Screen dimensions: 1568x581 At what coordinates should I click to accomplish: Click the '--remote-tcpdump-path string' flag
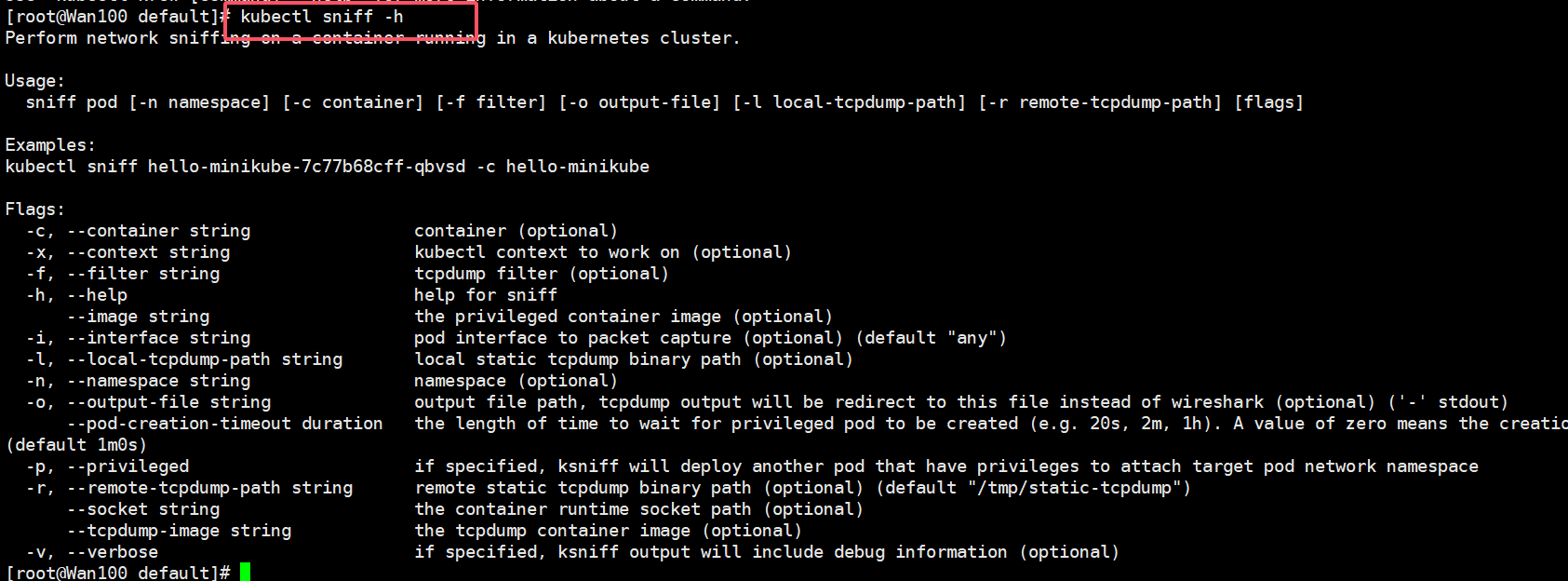click(209, 488)
